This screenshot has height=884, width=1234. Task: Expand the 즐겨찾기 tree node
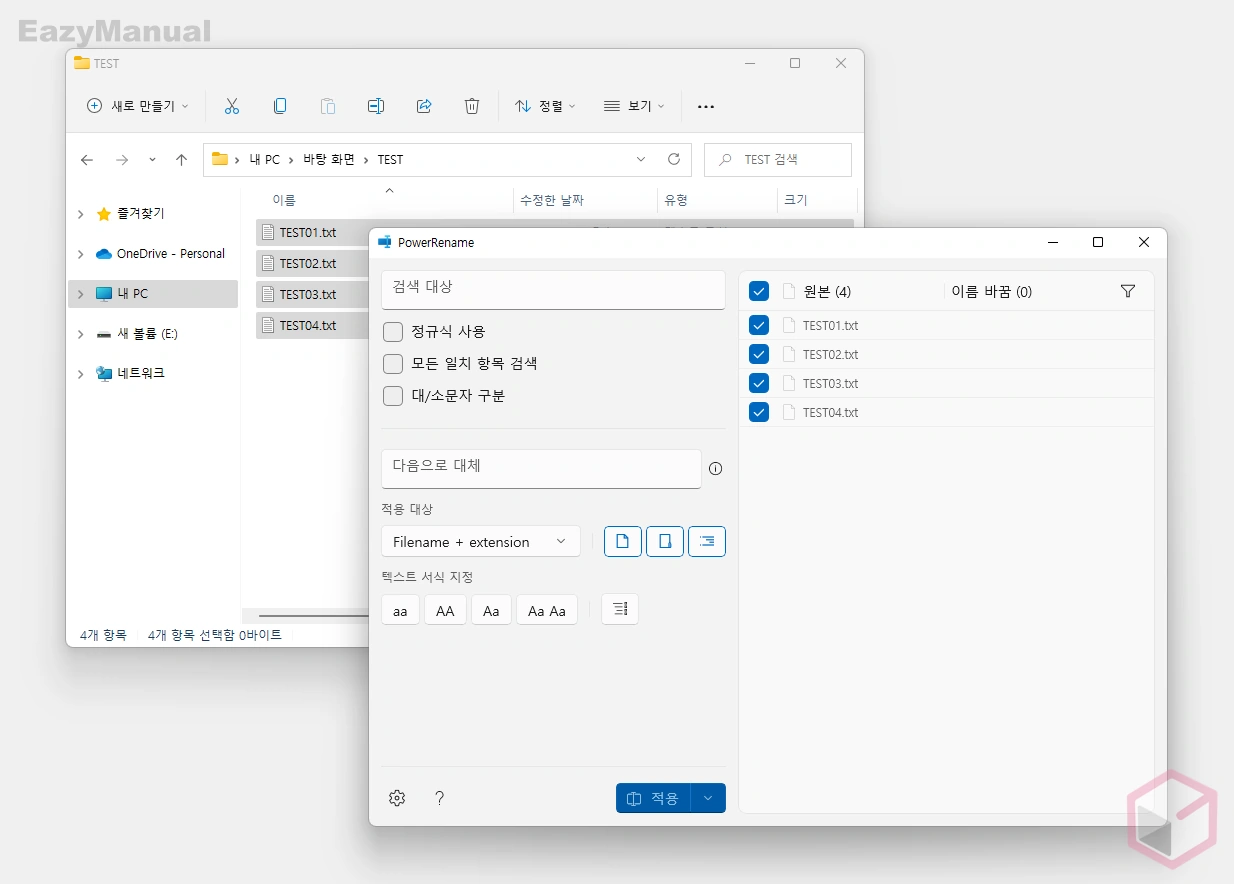coord(81,214)
